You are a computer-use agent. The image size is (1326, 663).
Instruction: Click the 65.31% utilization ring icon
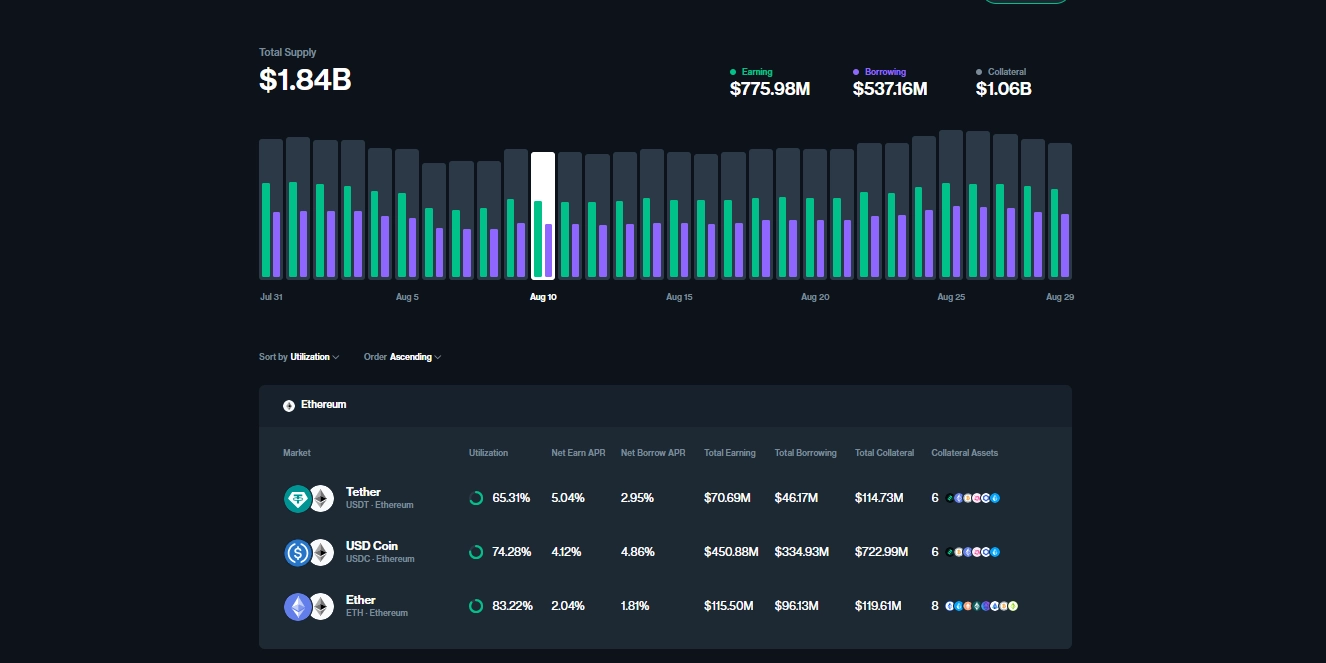tap(476, 498)
